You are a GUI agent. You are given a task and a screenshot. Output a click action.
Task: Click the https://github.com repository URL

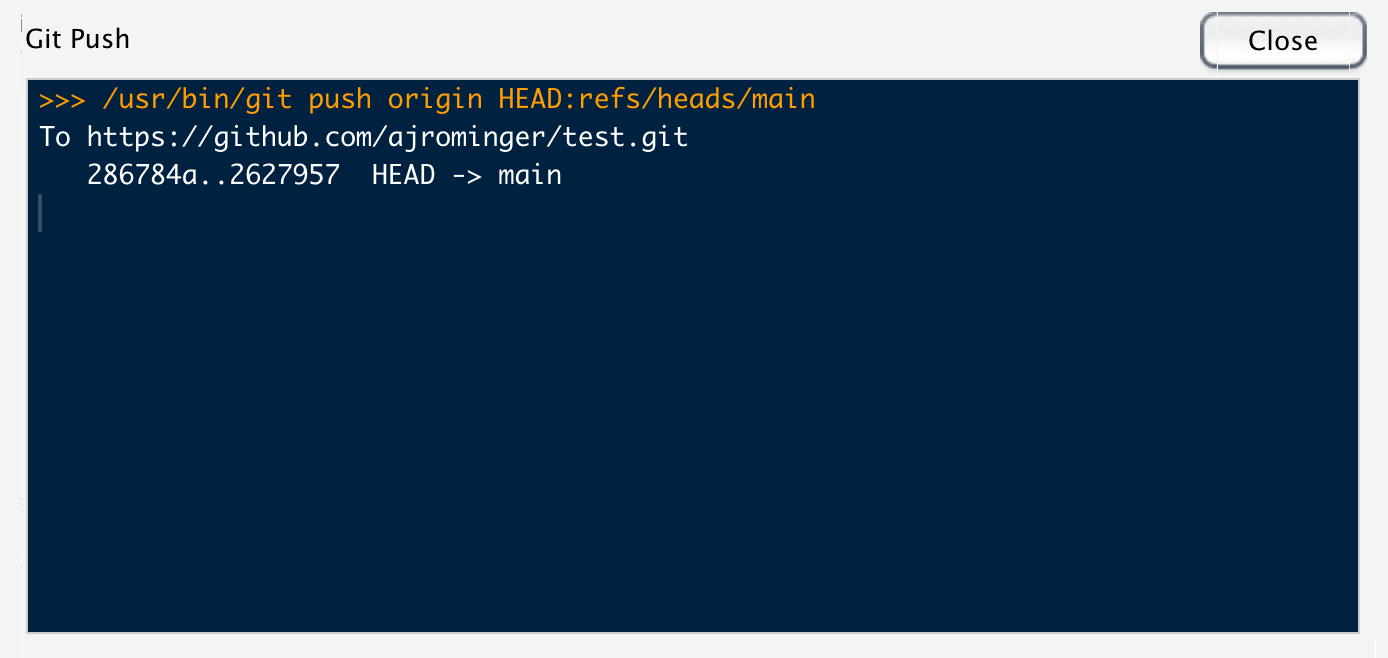click(x=388, y=137)
